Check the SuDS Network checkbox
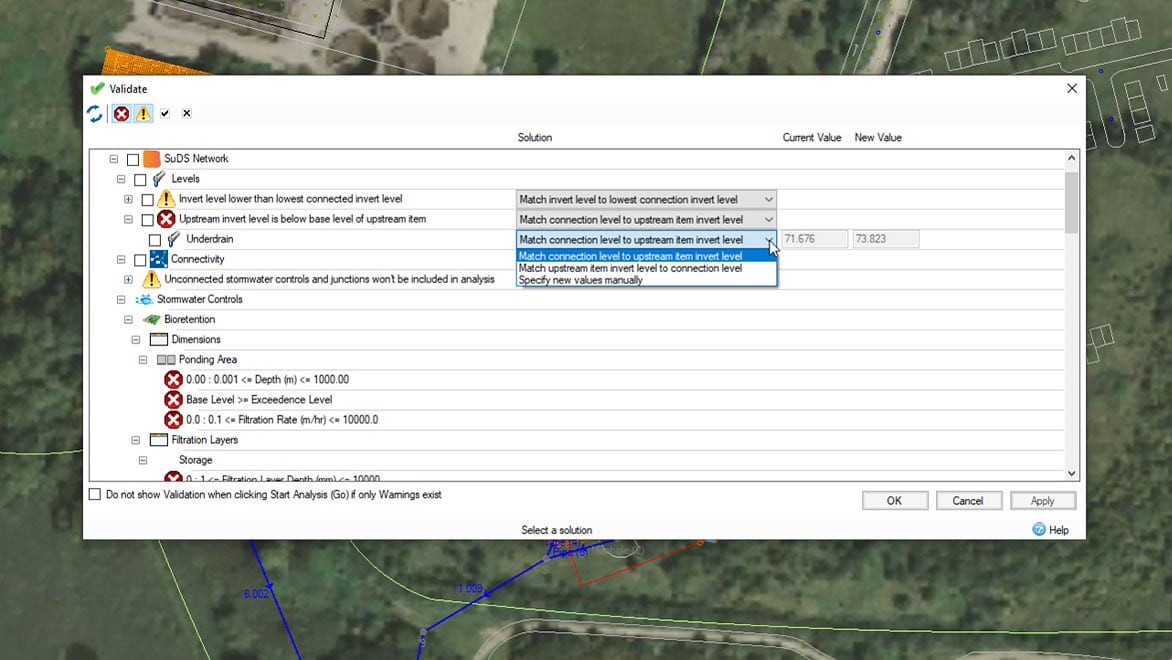Image resolution: width=1172 pixels, height=660 pixels. coord(133,159)
